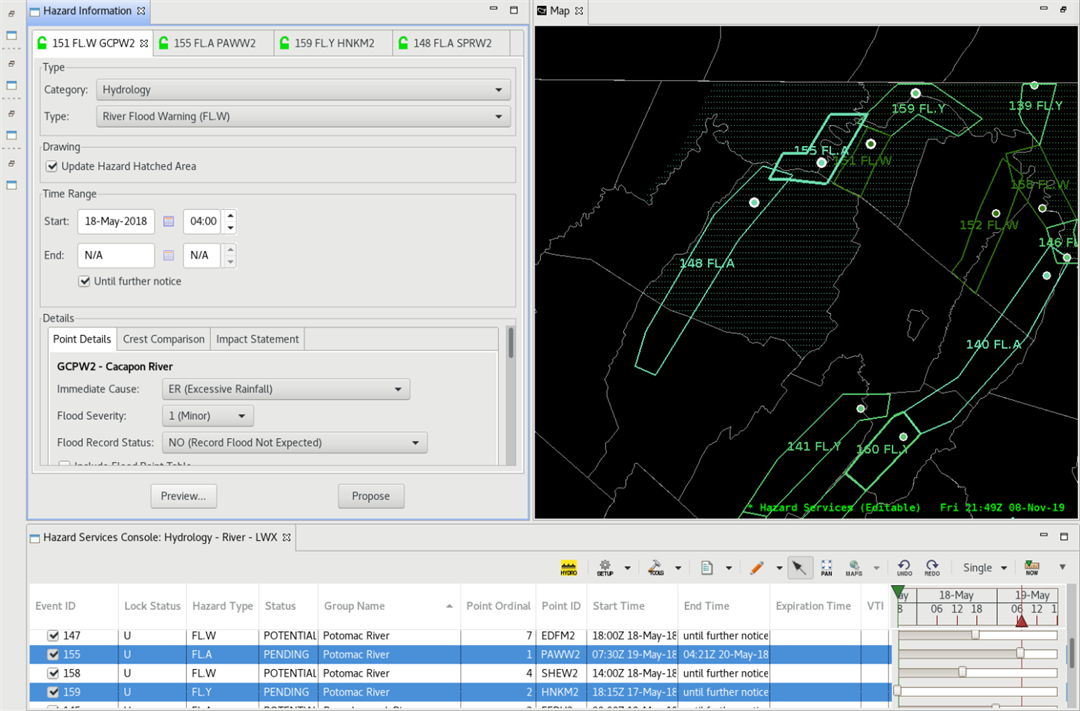This screenshot has height=711, width=1080.
Task: Close the Hazard Services Console view
Action: pyautogui.click(x=287, y=537)
